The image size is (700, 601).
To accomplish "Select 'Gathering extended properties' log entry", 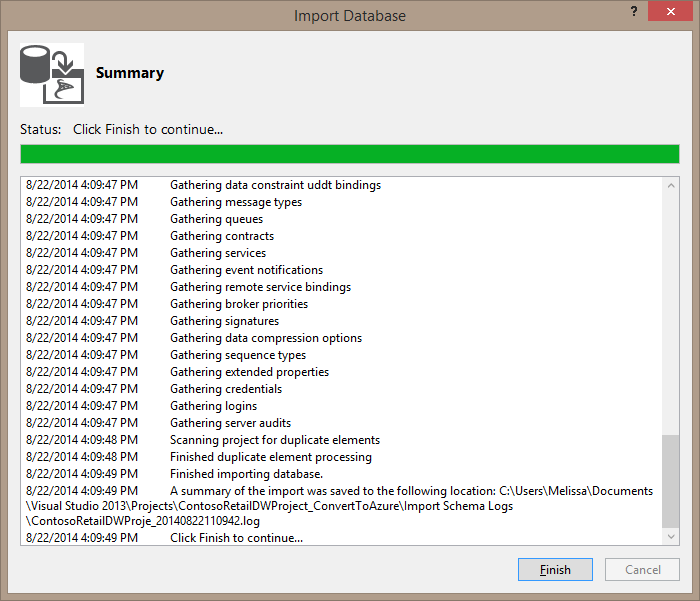I will click(x=177, y=371).
